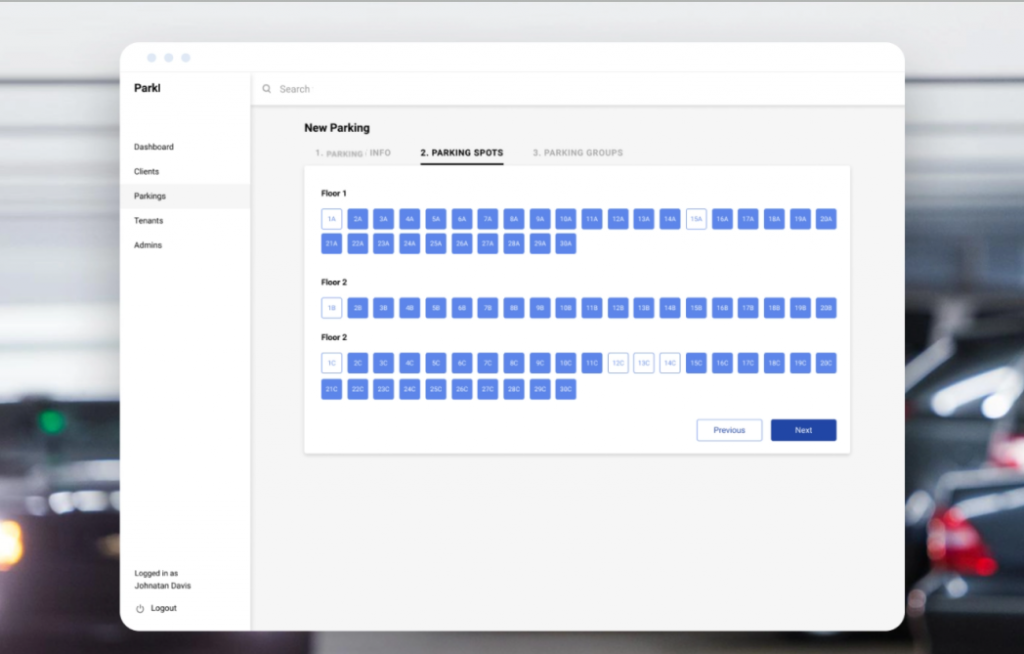Toggle parking spot 30A
This screenshot has width=1024, height=654.
point(566,244)
